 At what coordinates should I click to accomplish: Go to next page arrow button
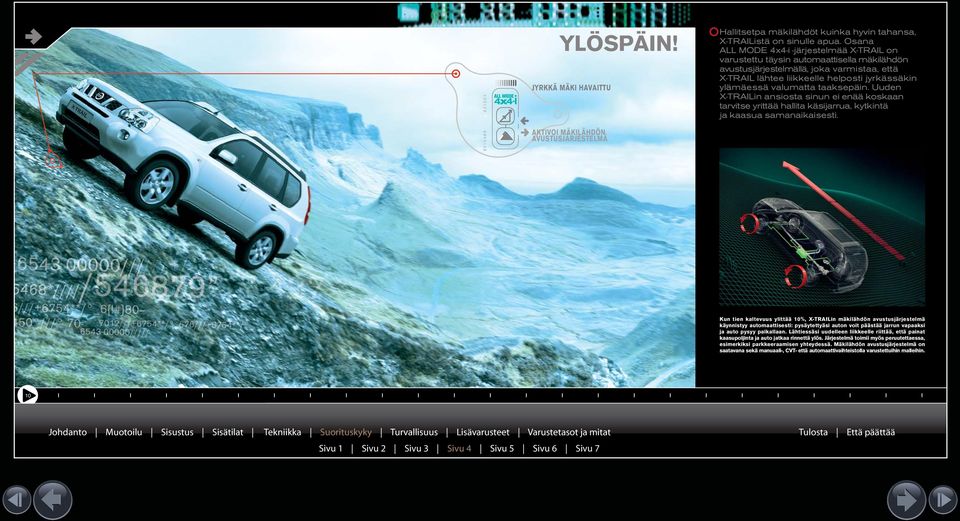coord(906,500)
